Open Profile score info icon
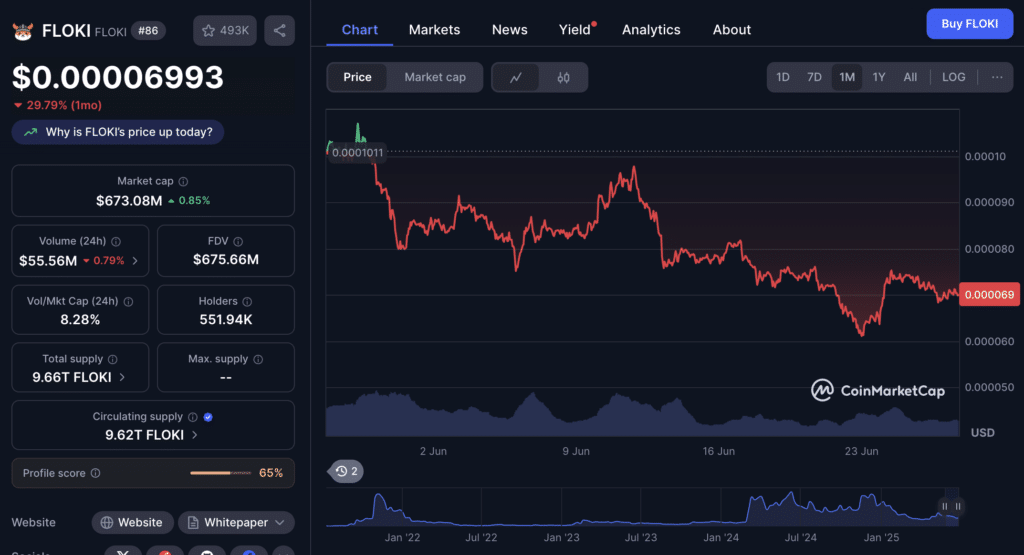The image size is (1024, 555). click(95, 473)
